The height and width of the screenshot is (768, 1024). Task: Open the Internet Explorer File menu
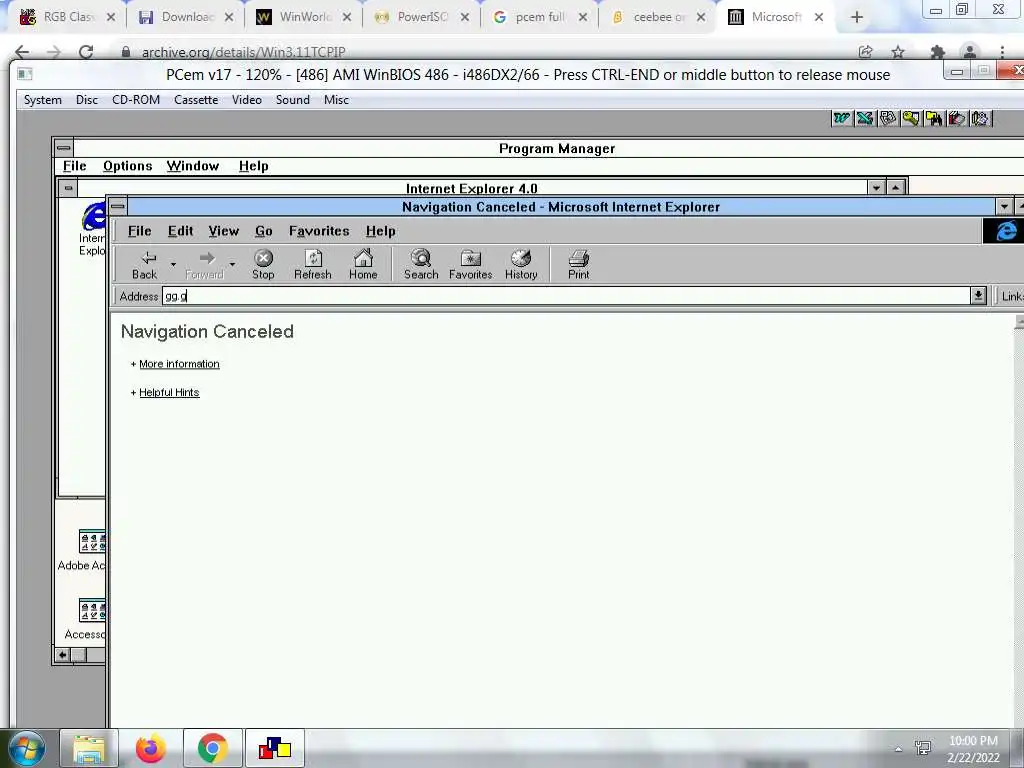pos(140,231)
